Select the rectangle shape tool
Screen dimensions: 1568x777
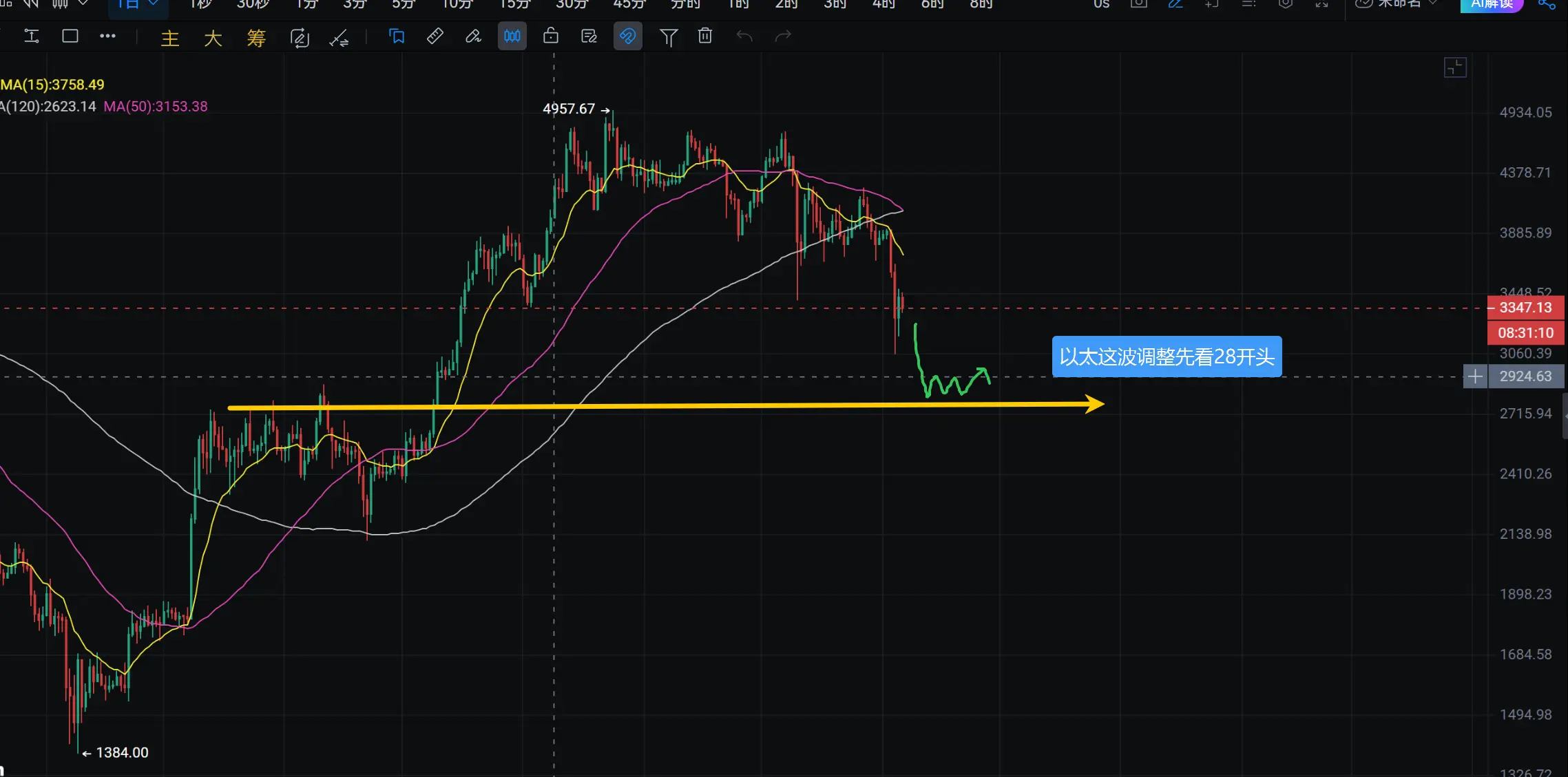coord(70,36)
